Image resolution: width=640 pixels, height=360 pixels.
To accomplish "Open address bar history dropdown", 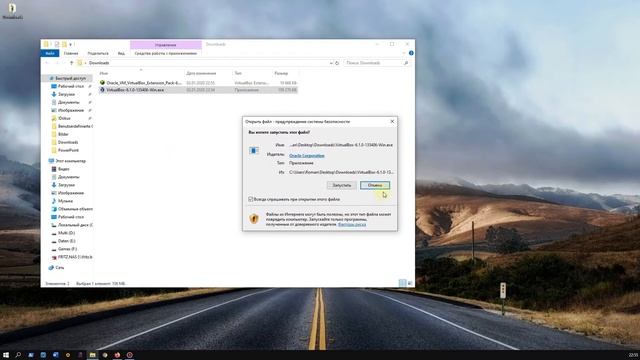I will pyautogui.click(x=331, y=63).
